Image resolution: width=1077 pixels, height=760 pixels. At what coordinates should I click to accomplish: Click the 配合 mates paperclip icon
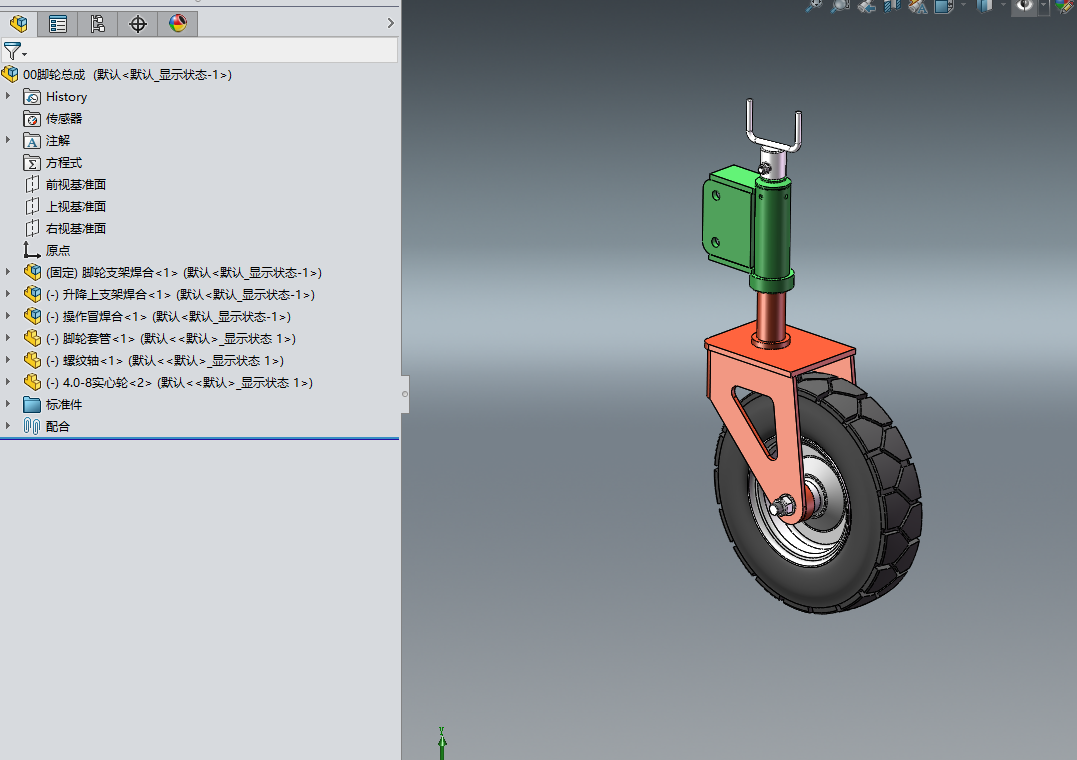(32, 426)
